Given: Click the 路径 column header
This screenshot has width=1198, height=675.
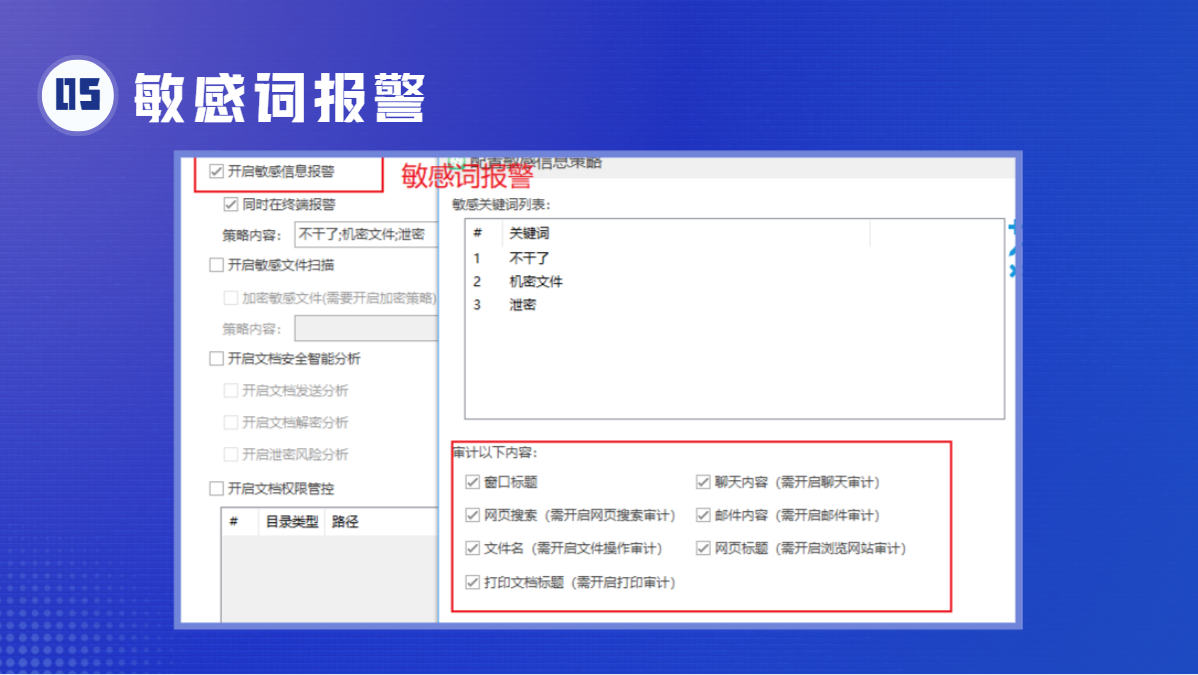Looking at the screenshot, I should click(x=346, y=521).
